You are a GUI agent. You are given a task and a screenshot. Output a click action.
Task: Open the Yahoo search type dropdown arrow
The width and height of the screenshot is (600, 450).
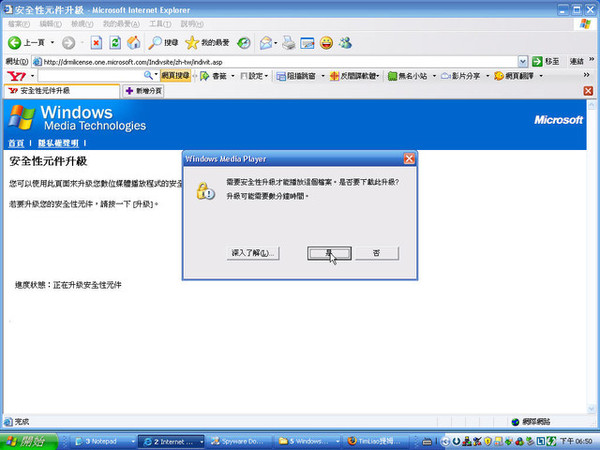pyautogui.click(x=156, y=75)
